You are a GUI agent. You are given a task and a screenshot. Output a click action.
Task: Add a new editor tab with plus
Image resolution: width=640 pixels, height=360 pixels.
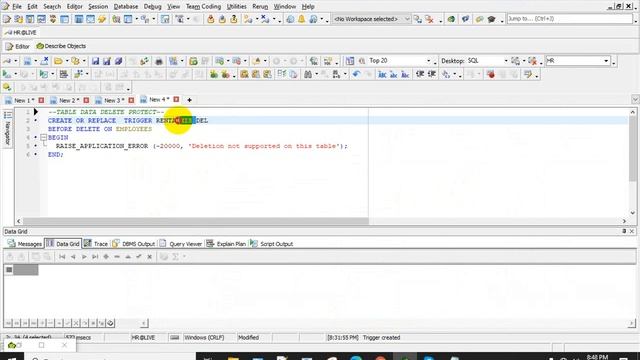tap(189, 100)
